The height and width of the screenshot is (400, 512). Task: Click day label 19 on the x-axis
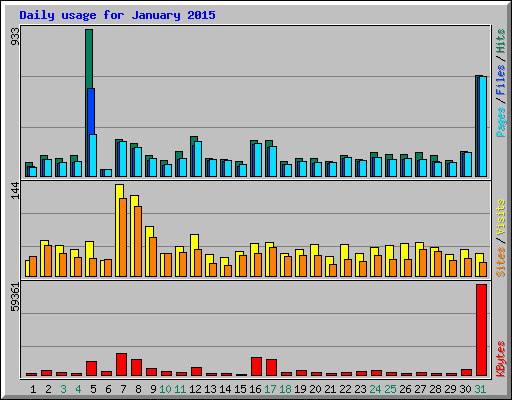(300, 389)
